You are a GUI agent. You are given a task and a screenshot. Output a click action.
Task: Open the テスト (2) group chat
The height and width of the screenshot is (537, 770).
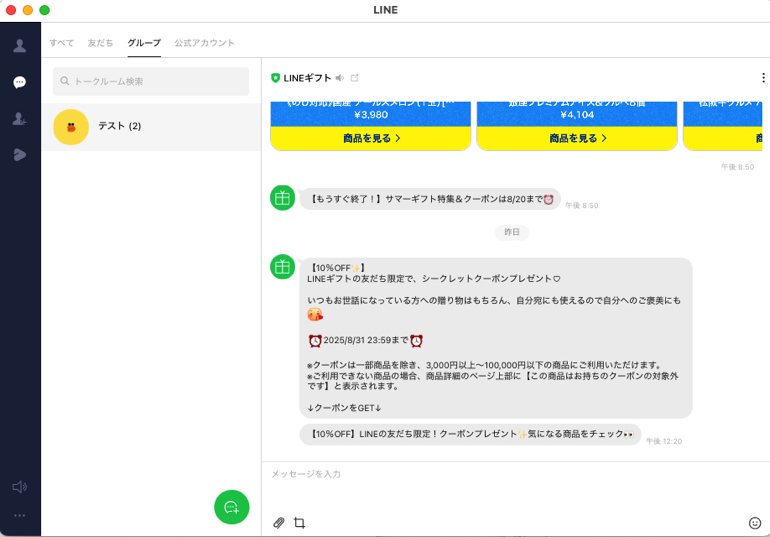151,127
